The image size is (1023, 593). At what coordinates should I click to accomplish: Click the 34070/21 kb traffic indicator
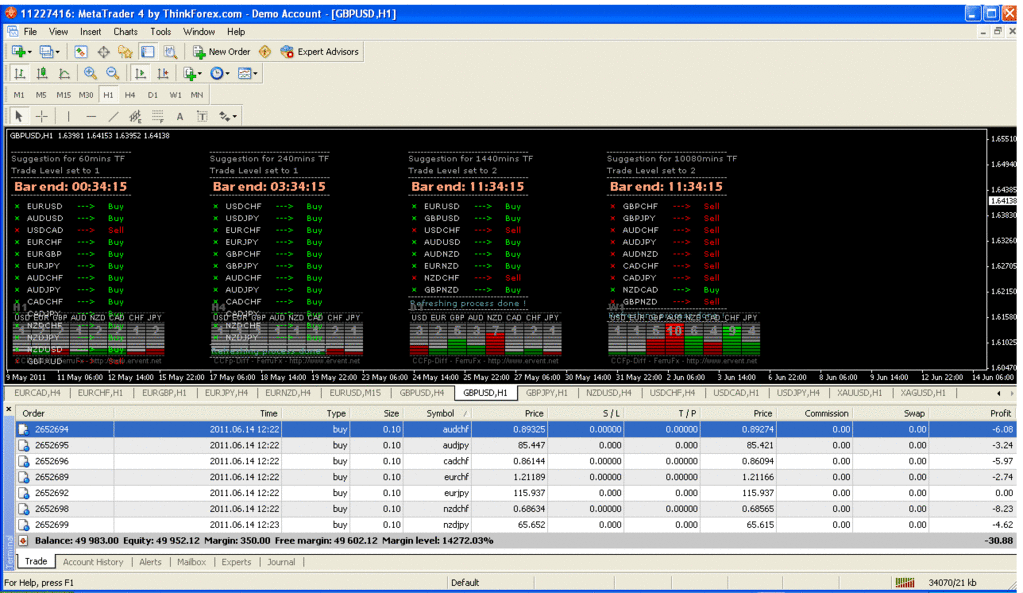point(952,583)
